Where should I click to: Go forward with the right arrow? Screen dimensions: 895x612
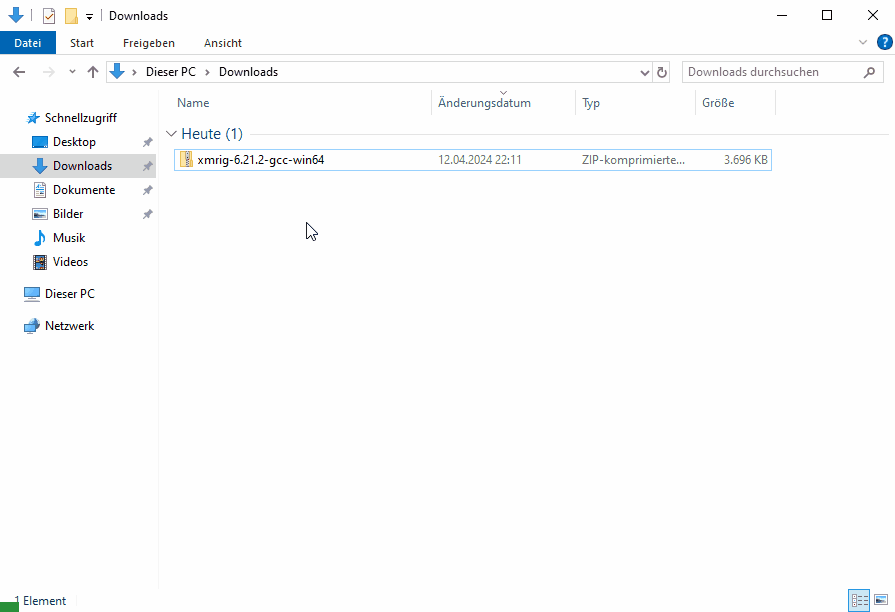[49, 72]
